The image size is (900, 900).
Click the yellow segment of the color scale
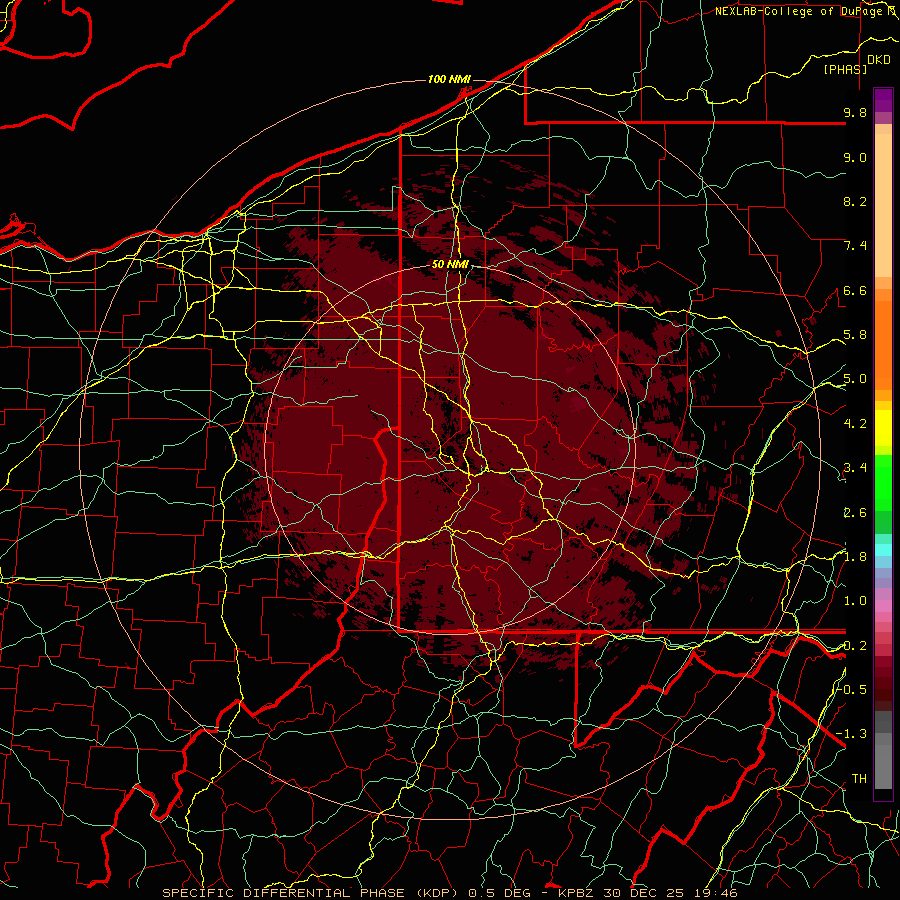(x=883, y=428)
